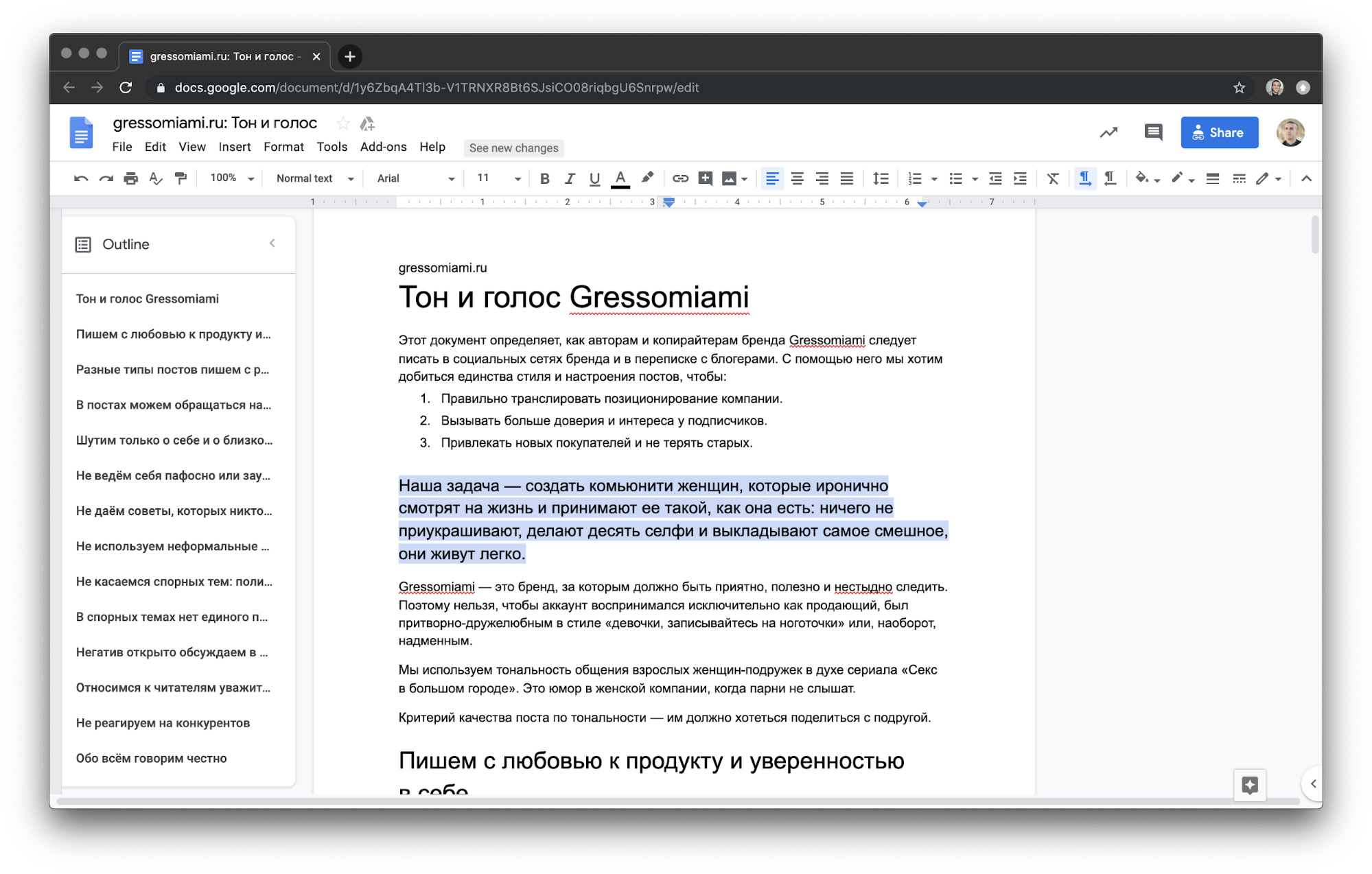The height and width of the screenshot is (874, 1372).
Task: Toggle center alignment
Action: coord(797,178)
